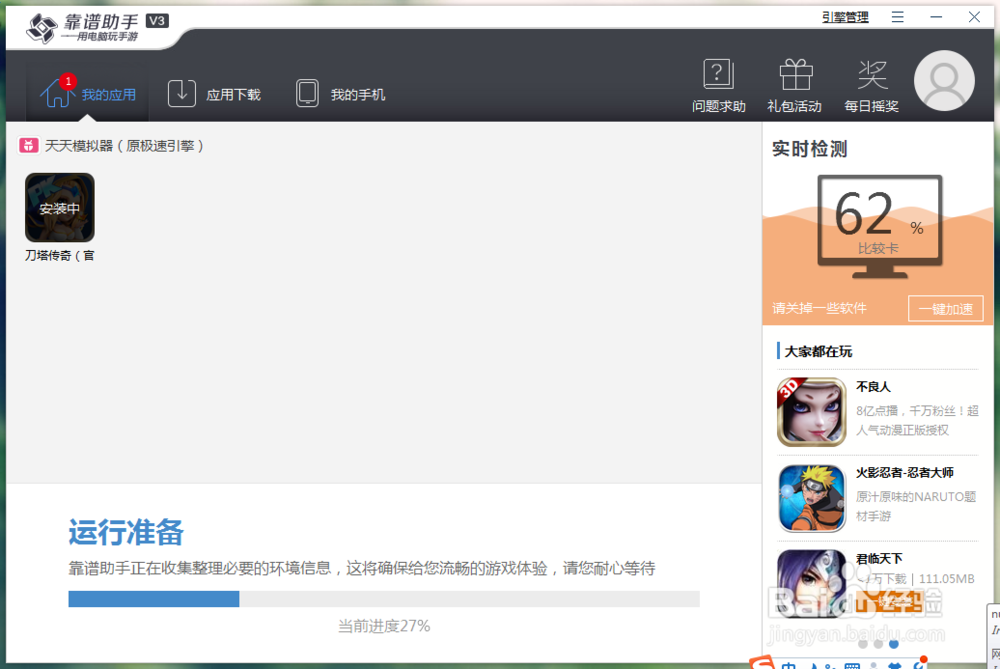
Task: Open 礼包活动 gift box icon
Action: (796, 74)
